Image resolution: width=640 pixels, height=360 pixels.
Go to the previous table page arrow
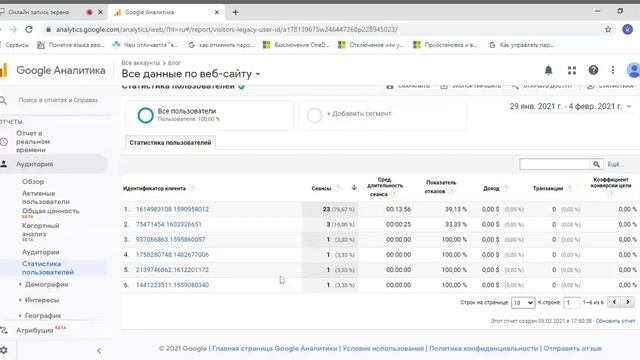pos(614,302)
